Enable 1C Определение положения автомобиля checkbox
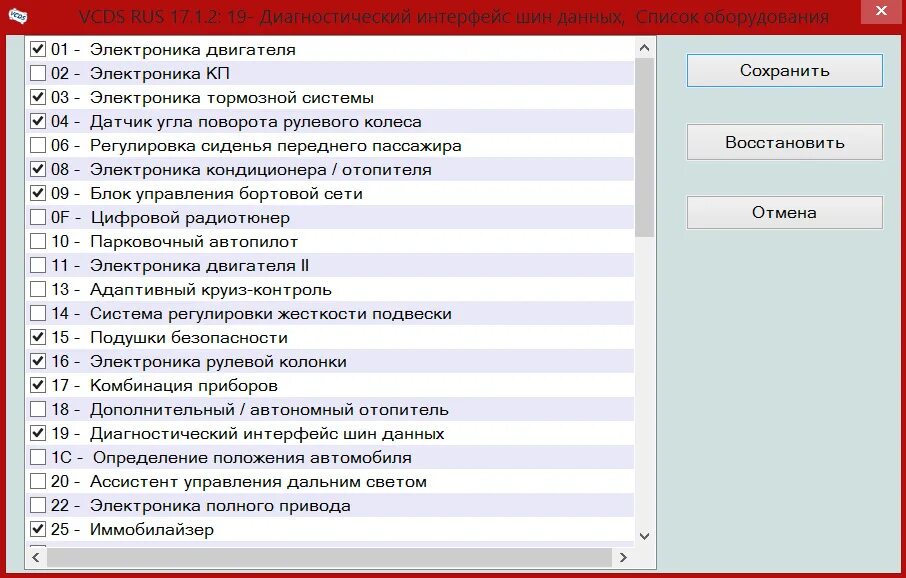This screenshot has height=578, width=906. [x=38, y=457]
